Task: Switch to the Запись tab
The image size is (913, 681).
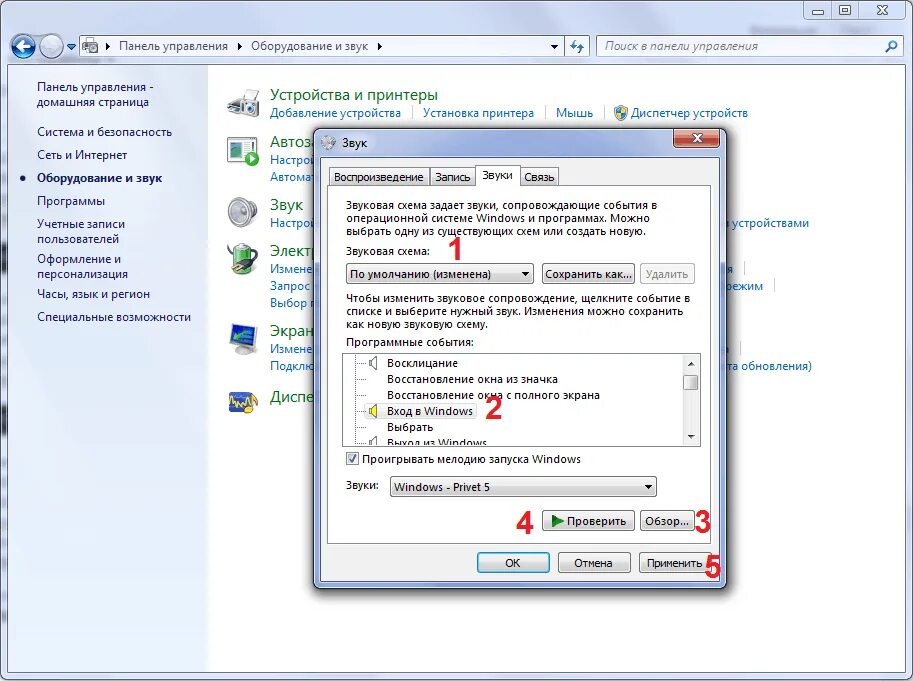Action: point(452,177)
